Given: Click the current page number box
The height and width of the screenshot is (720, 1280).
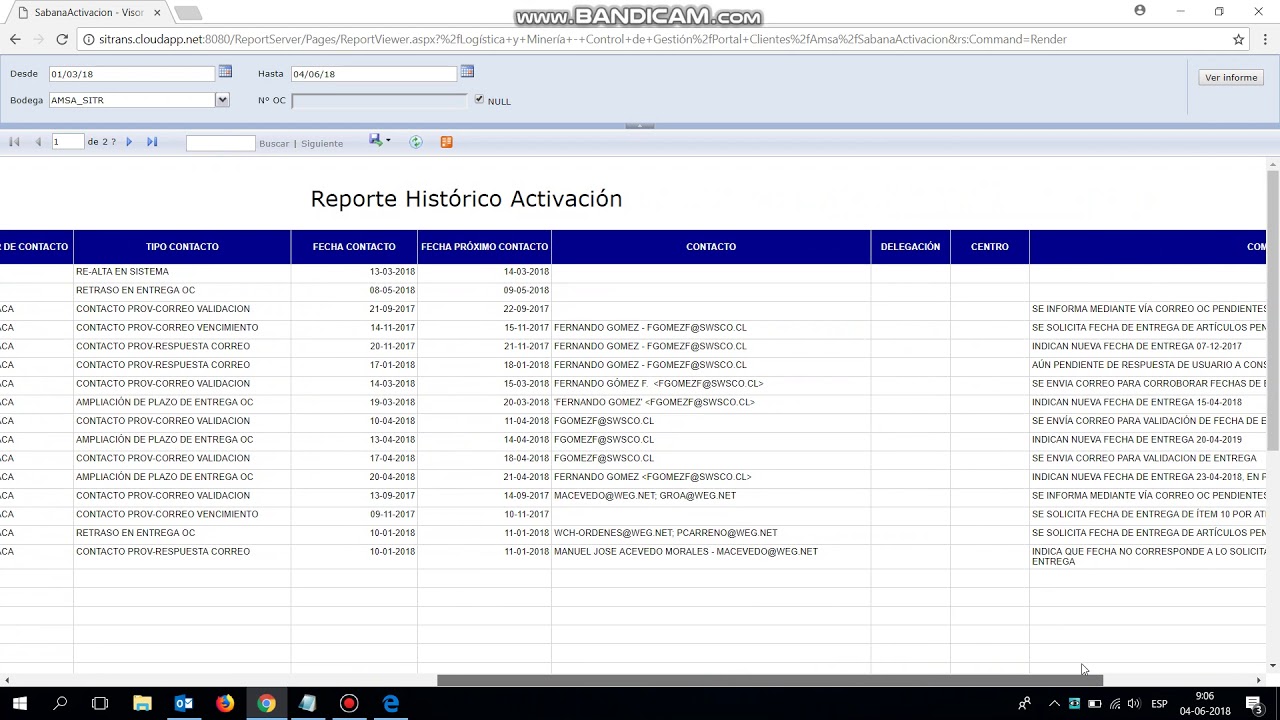Looking at the screenshot, I should pyautogui.click(x=67, y=142).
